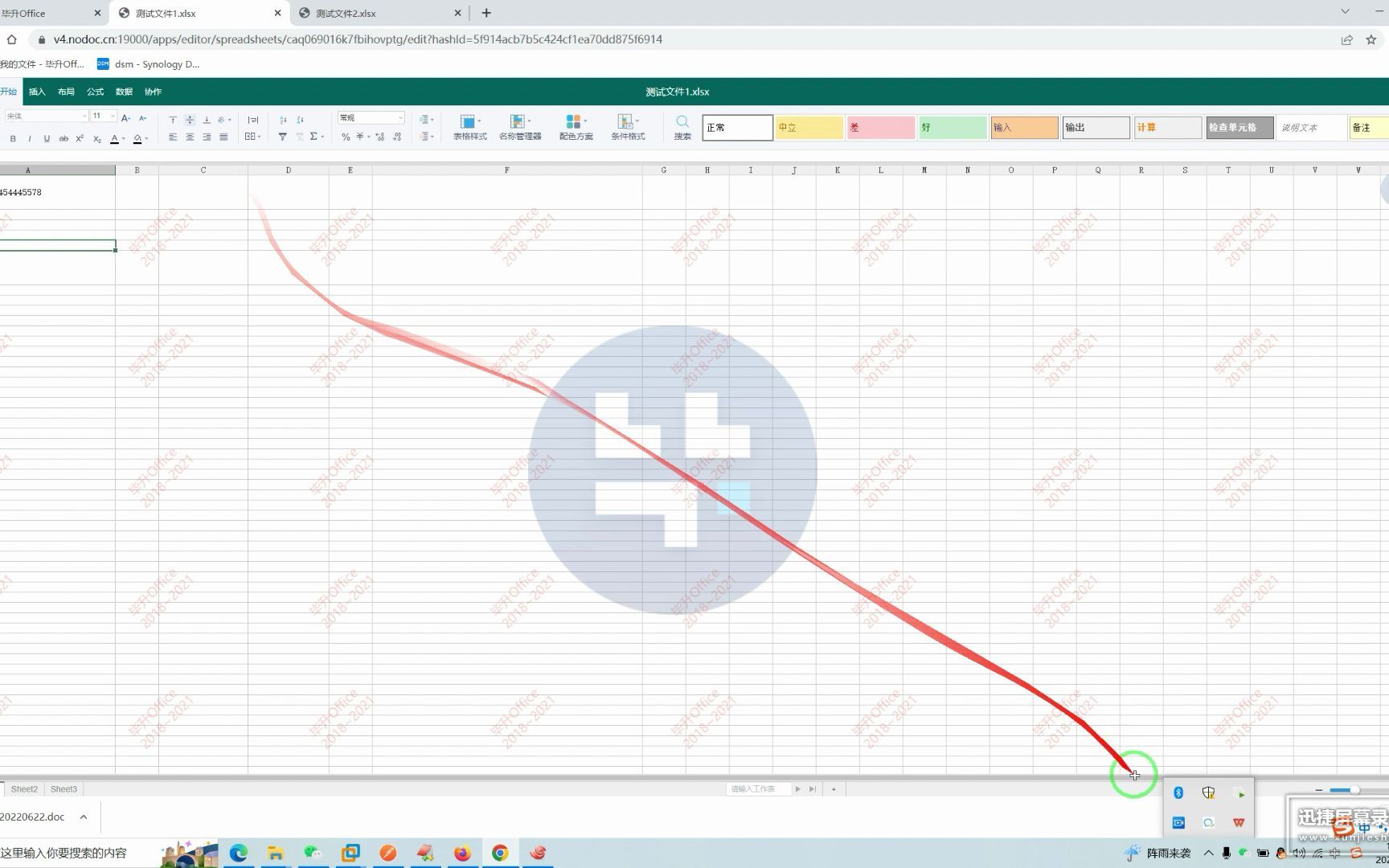
Task: Align cell content to bottom
Action: (207, 120)
